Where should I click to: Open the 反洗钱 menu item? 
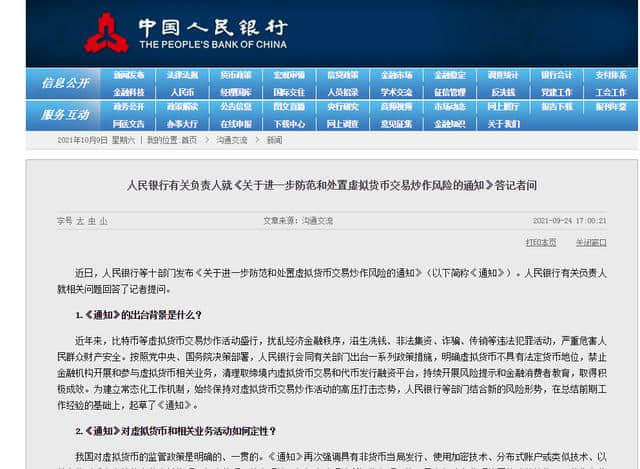[x=503, y=92]
